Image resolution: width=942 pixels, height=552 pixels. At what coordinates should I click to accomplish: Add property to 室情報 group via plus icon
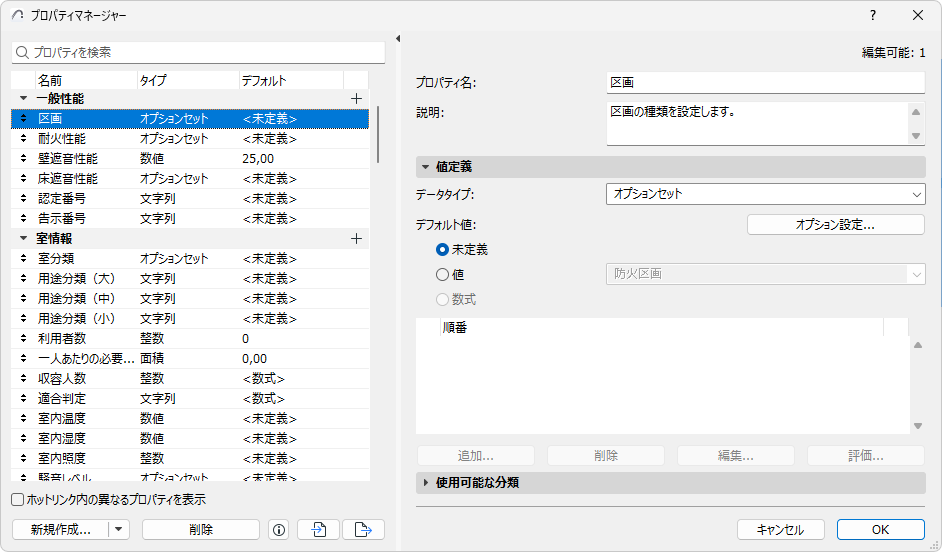click(x=356, y=238)
